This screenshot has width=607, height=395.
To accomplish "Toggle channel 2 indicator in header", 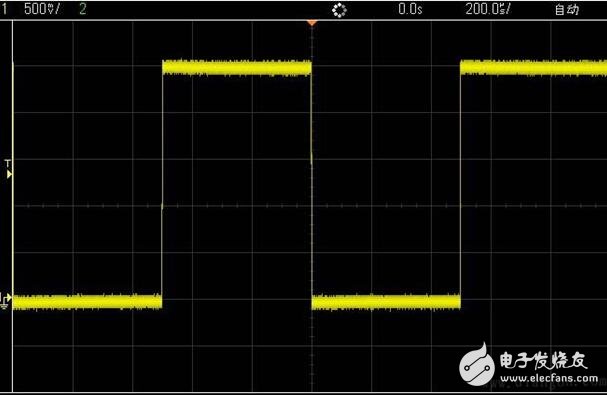I will click(82, 9).
